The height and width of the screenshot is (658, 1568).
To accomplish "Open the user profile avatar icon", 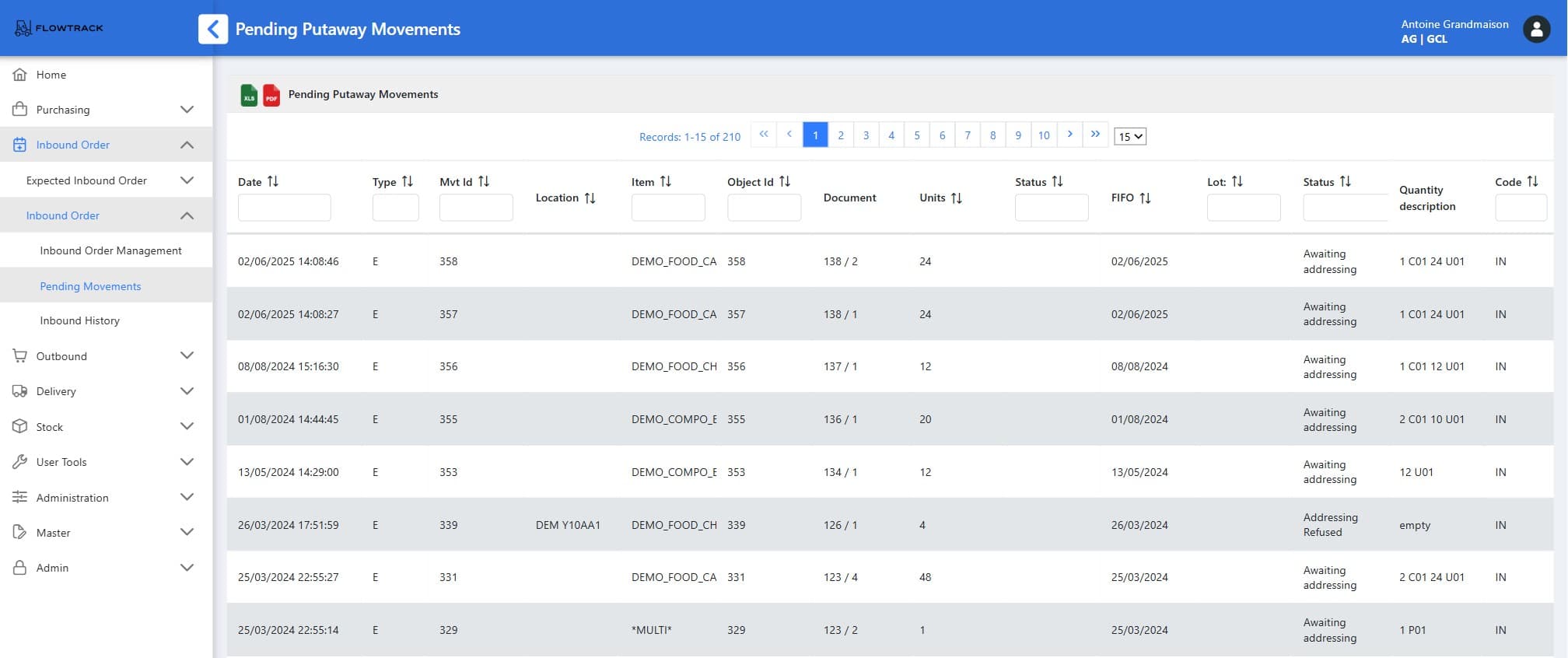I will (1536, 30).
